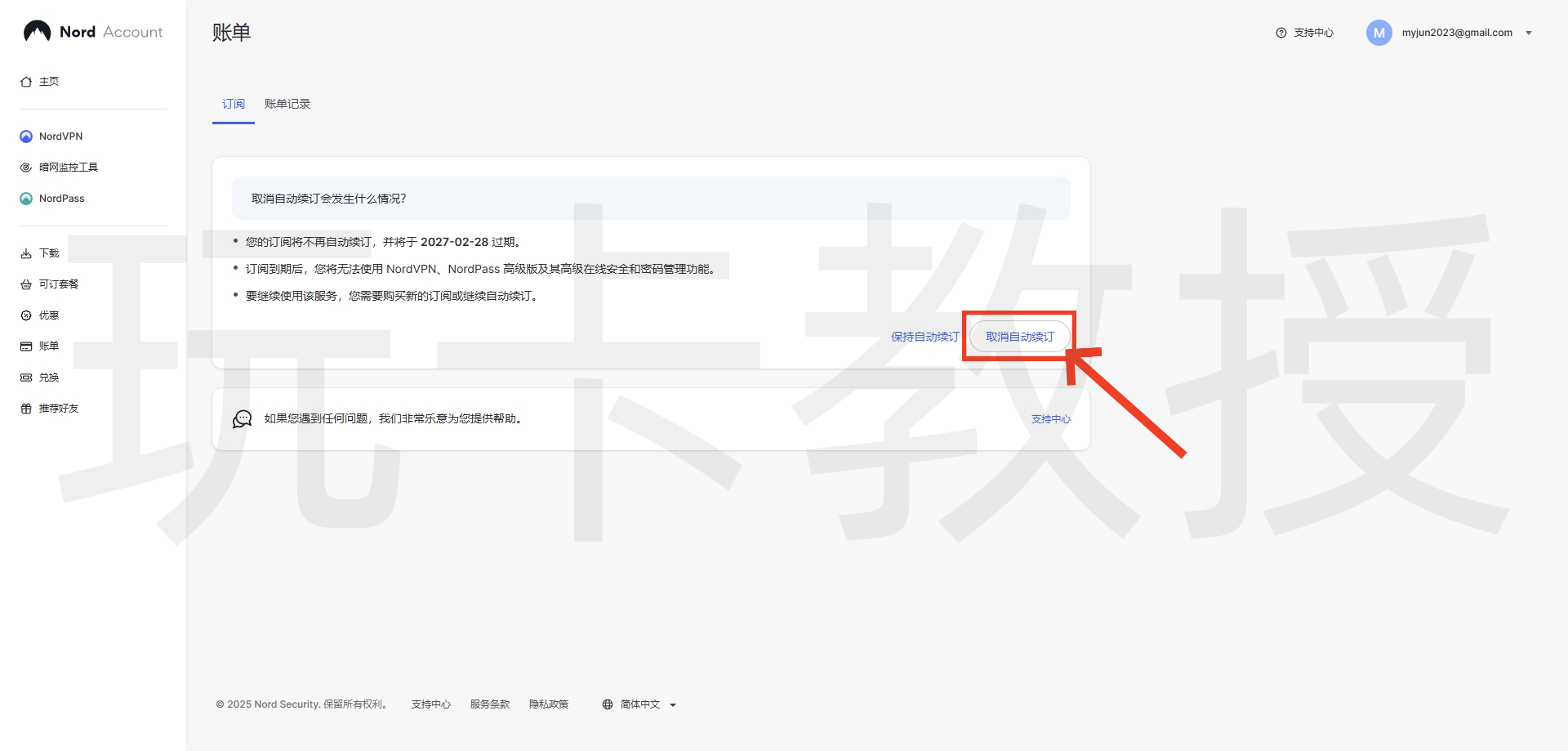Expand the account email dropdown arrow
Screen dimensions: 1568x751
(1529, 34)
